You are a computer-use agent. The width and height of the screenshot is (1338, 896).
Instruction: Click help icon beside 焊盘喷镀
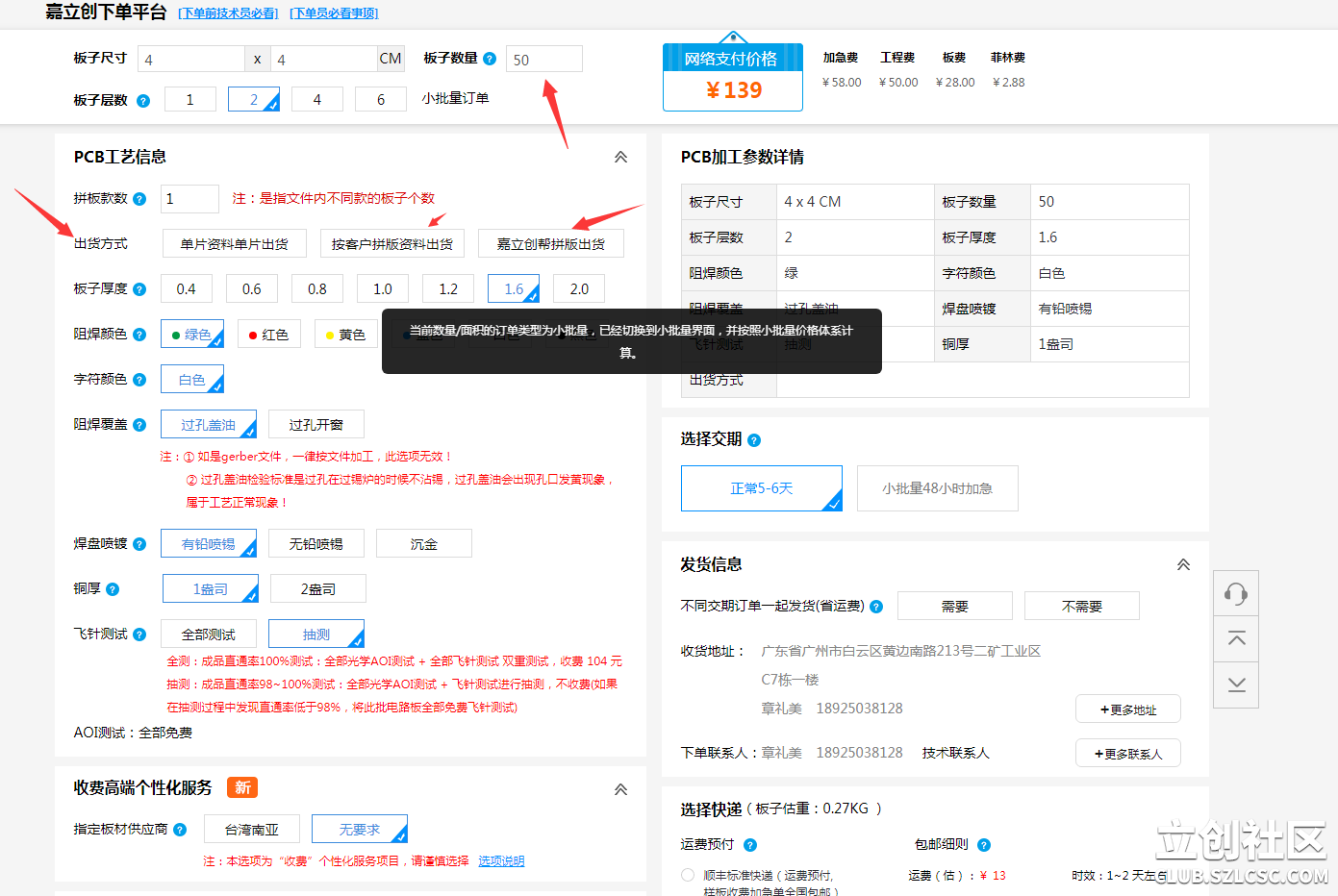[139, 544]
